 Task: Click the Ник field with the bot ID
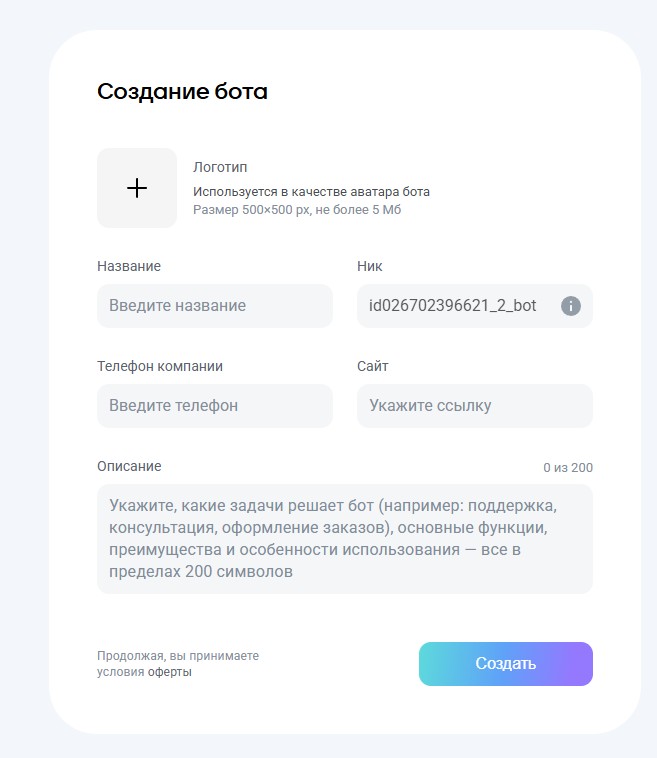(453, 306)
